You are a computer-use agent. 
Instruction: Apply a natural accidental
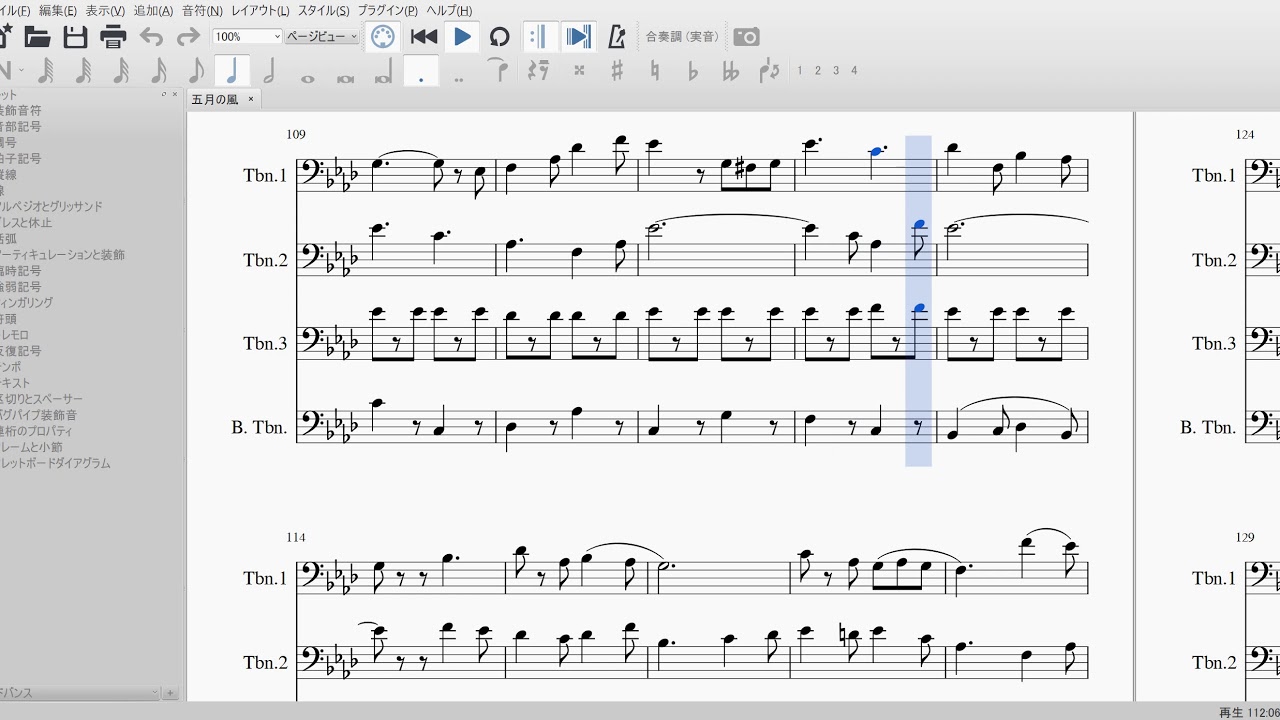(x=654, y=71)
